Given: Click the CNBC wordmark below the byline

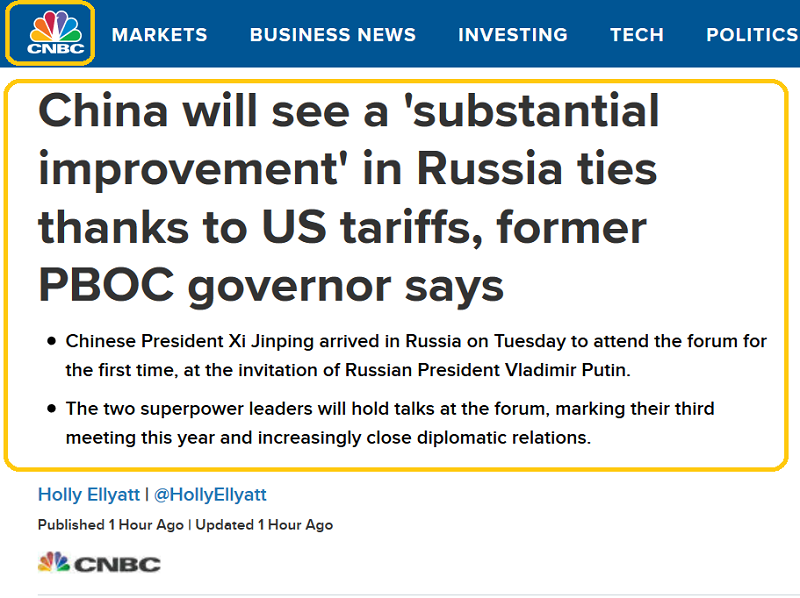Looking at the screenshot, I should coord(117,564).
